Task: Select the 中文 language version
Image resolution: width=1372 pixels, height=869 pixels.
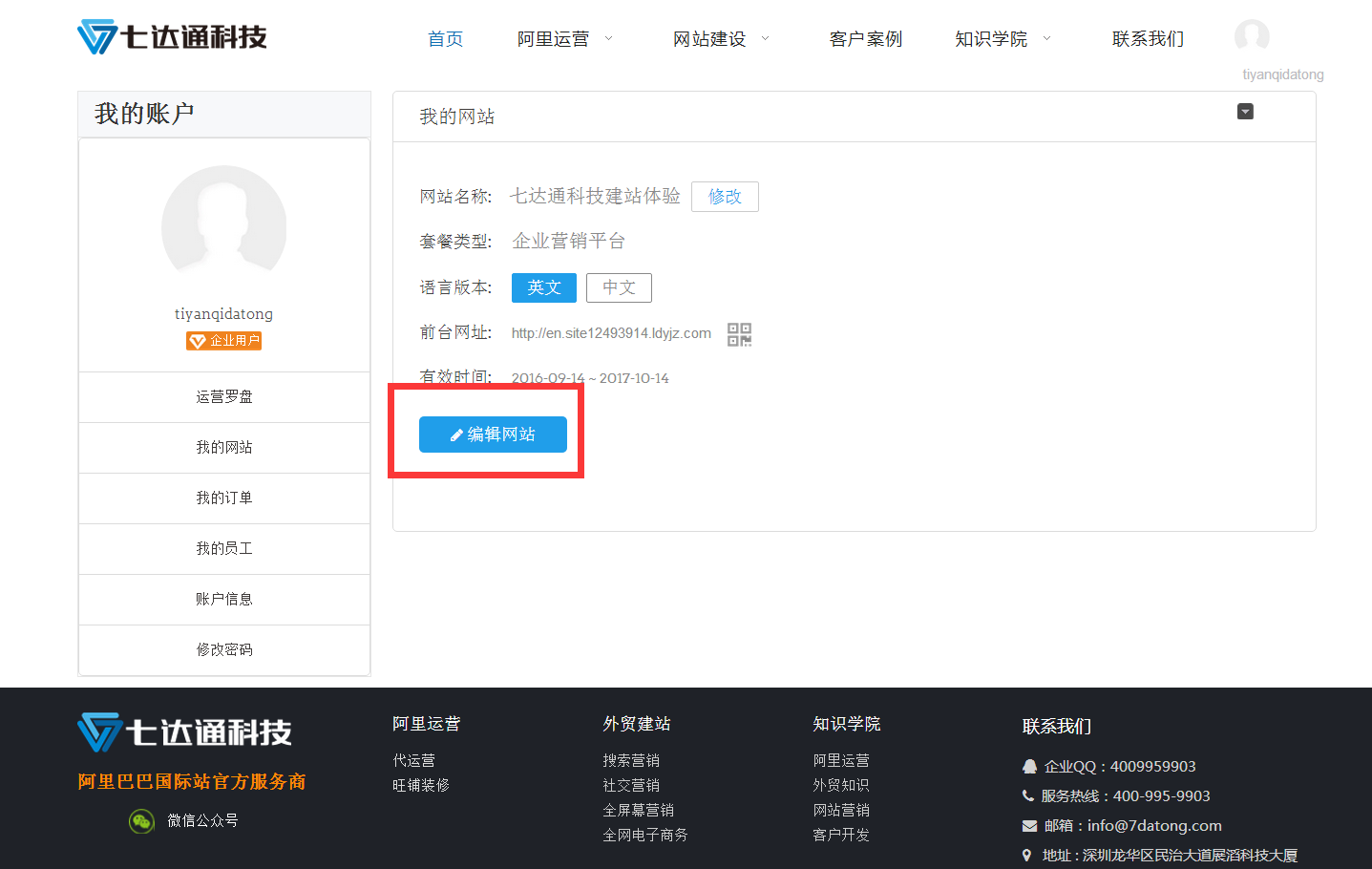Action: click(x=620, y=287)
